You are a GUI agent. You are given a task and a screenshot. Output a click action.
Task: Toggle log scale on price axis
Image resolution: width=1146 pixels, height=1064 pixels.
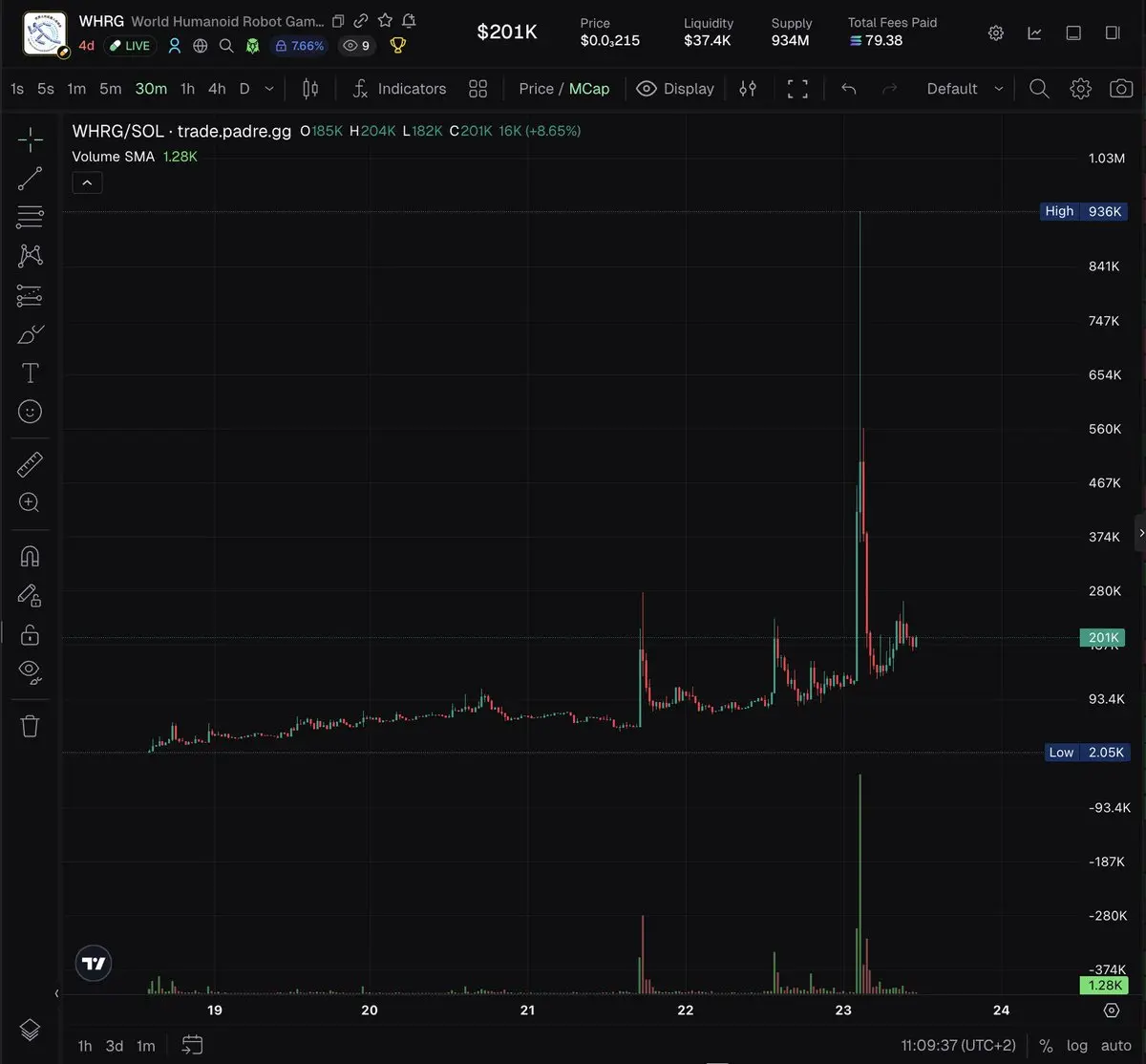pyautogui.click(x=1076, y=1046)
